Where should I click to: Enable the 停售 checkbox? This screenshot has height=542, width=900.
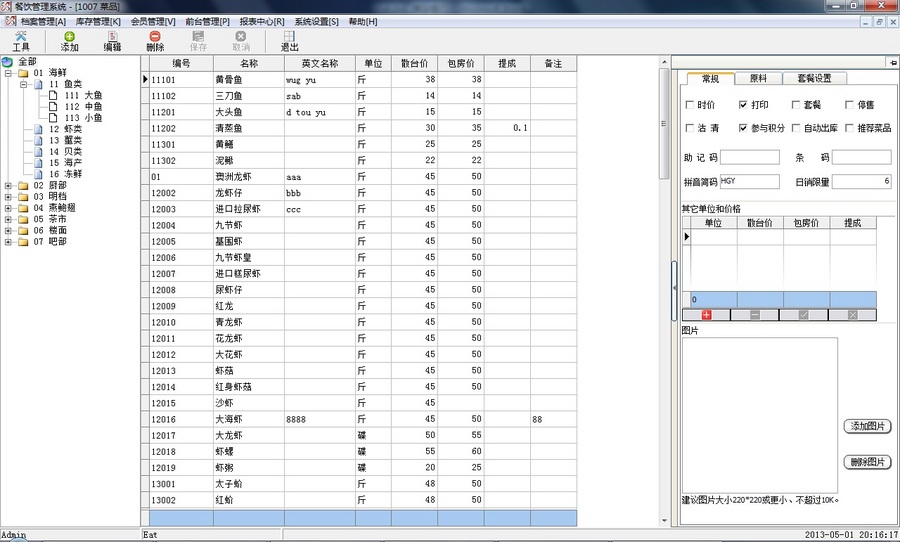tap(849, 104)
